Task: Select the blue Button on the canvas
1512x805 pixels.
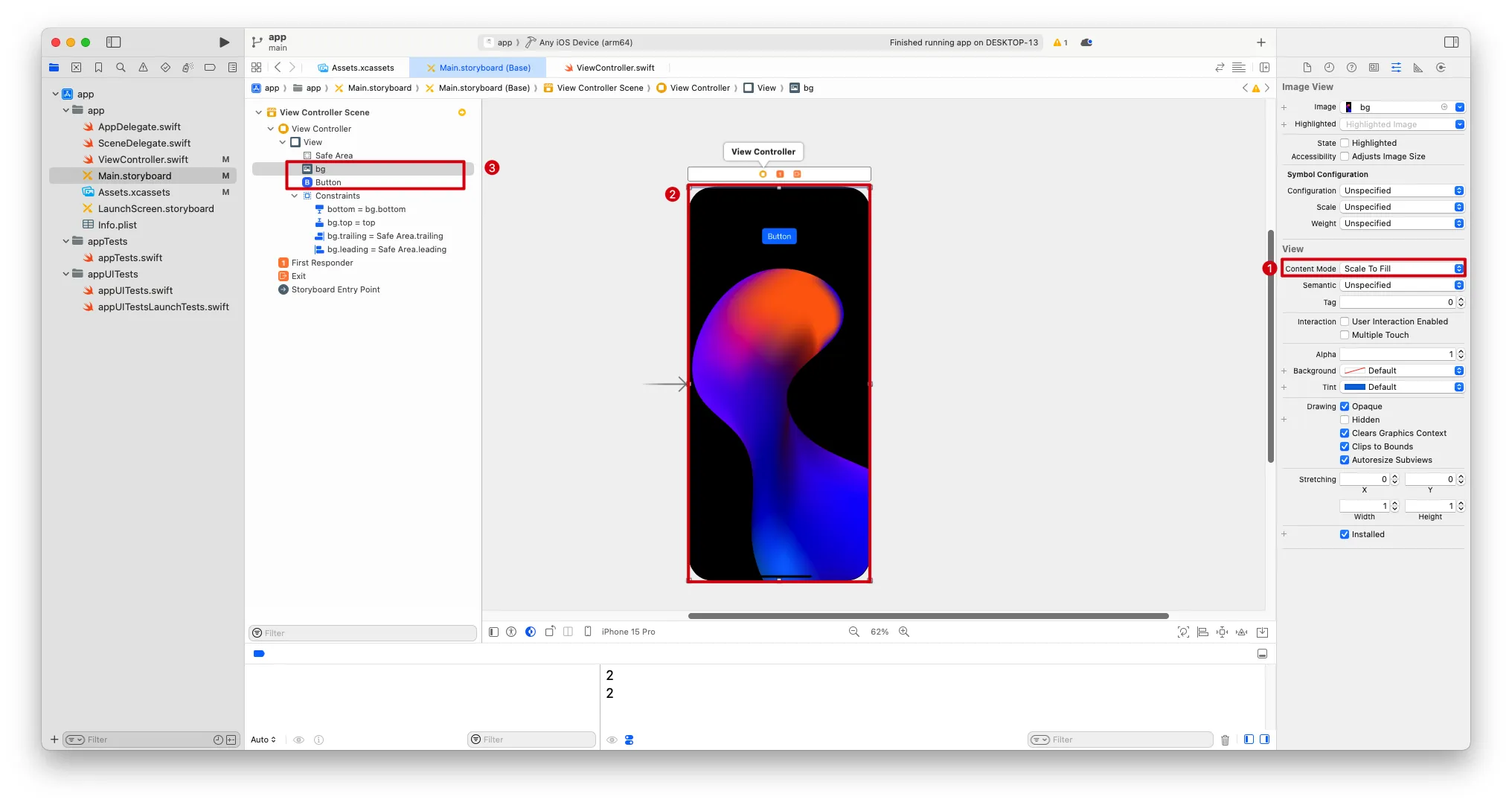Action: [779, 237]
